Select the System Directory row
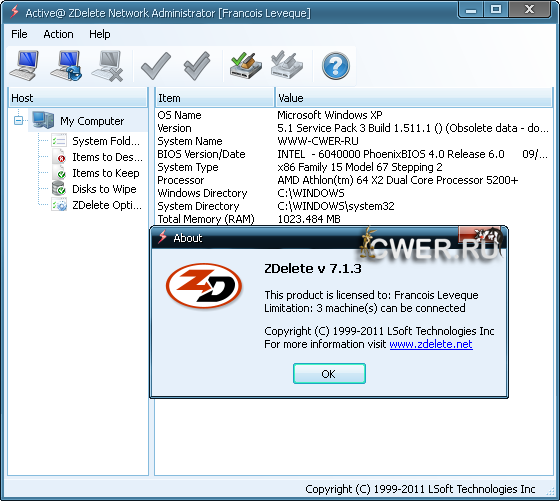The height and width of the screenshot is (501, 560). click(x=354, y=206)
